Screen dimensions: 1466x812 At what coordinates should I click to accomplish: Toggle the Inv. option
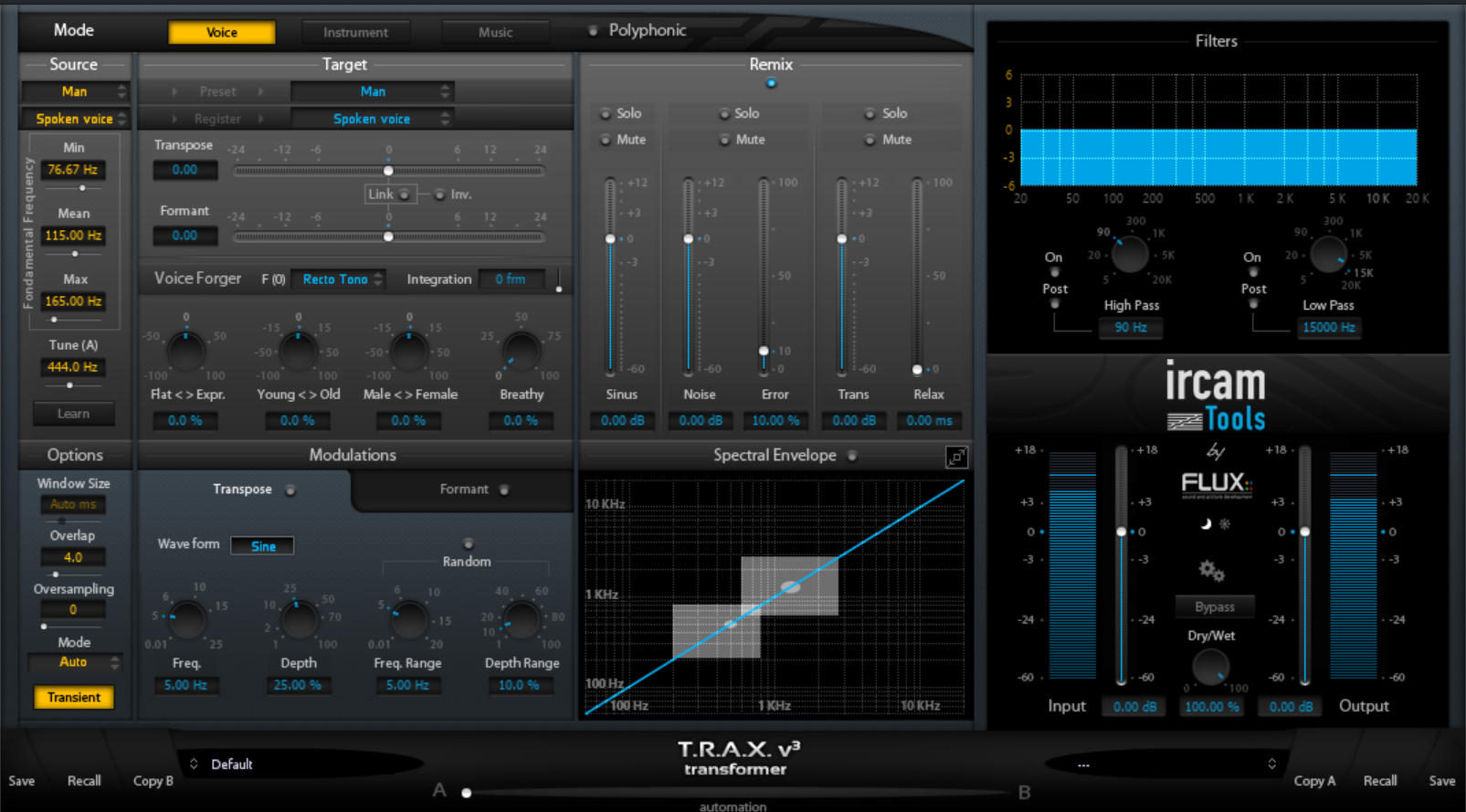click(x=439, y=195)
